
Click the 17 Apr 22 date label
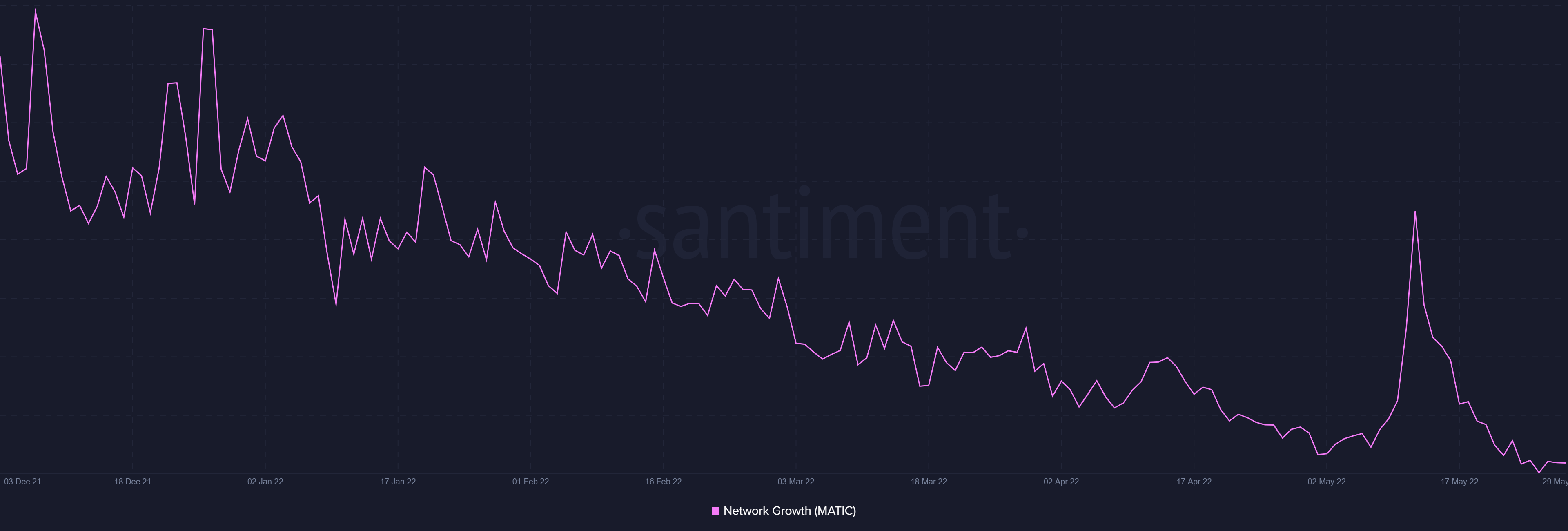(x=1194, y=482)
